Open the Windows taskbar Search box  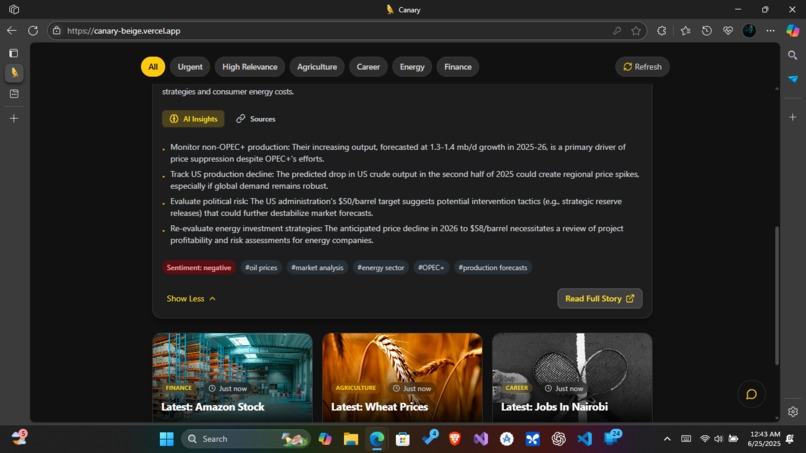pos(246,439)
